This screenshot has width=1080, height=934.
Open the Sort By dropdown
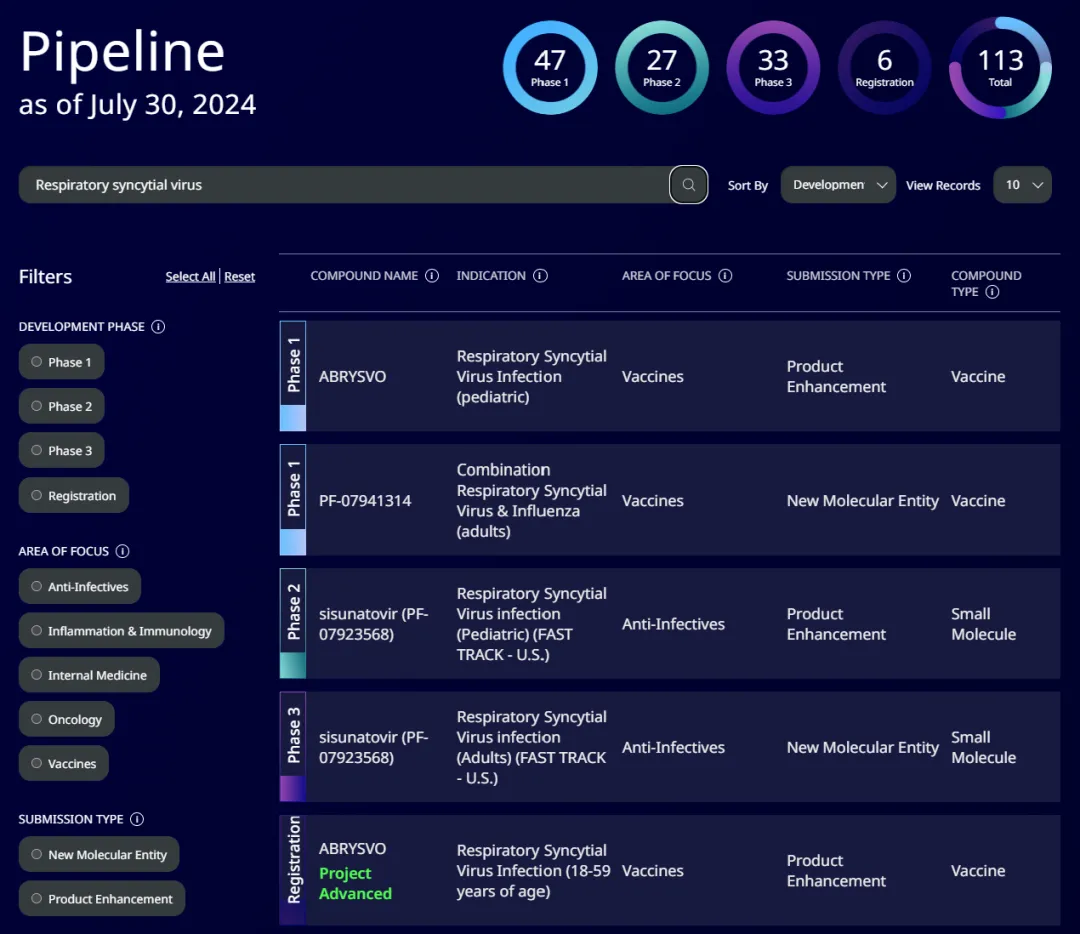coord(838,185)
